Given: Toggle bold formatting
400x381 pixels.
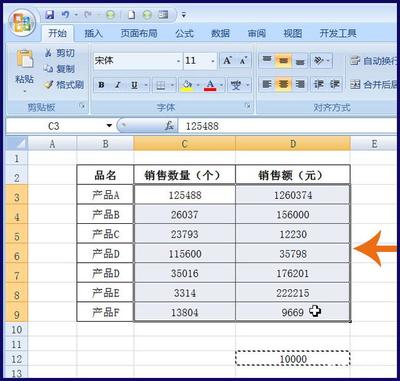Looking at the screenshot, I should (101, 85).
